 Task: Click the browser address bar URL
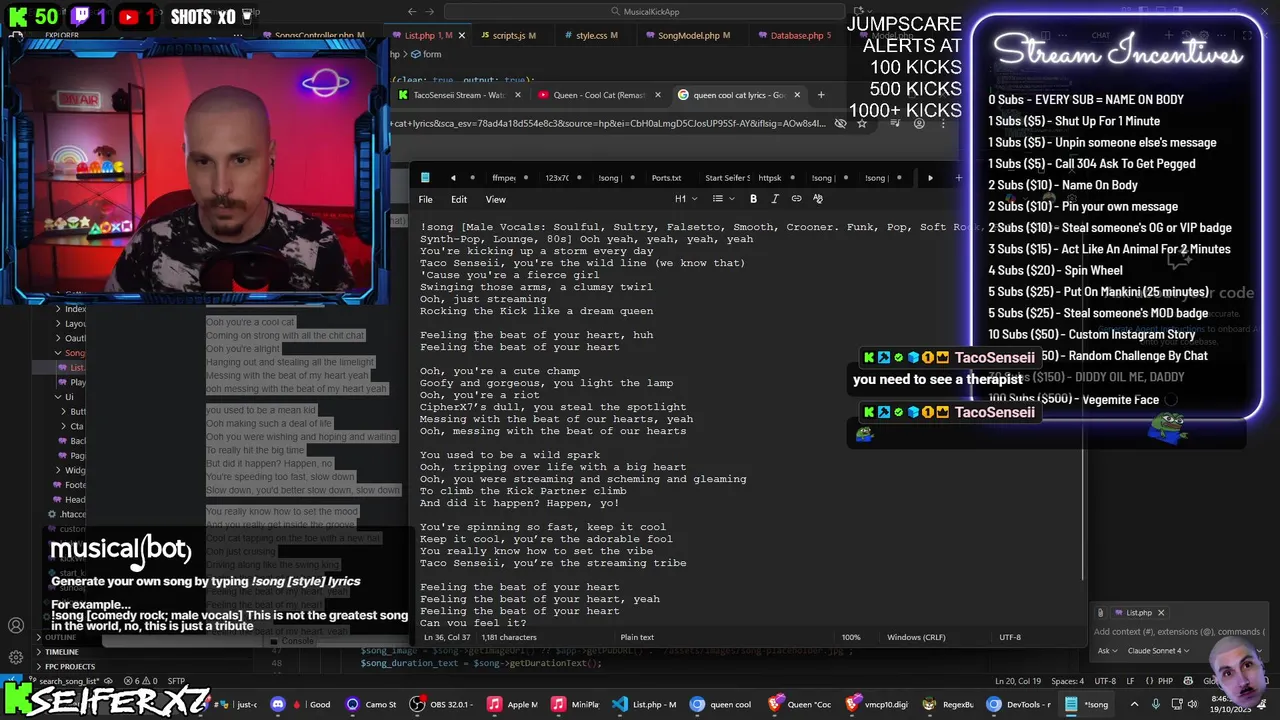[610, 124]
